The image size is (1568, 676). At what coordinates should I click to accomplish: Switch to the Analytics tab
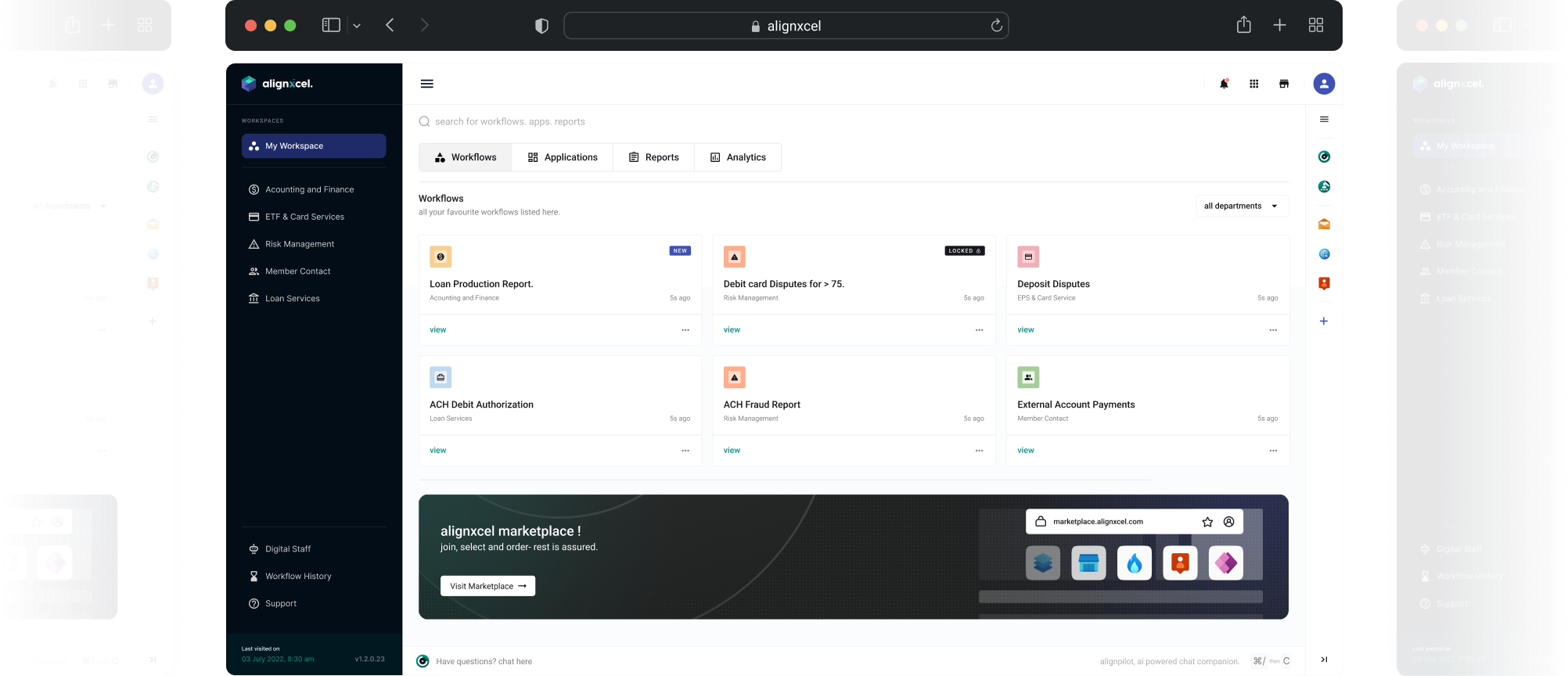pyautogui.click(x=737, y=157)
